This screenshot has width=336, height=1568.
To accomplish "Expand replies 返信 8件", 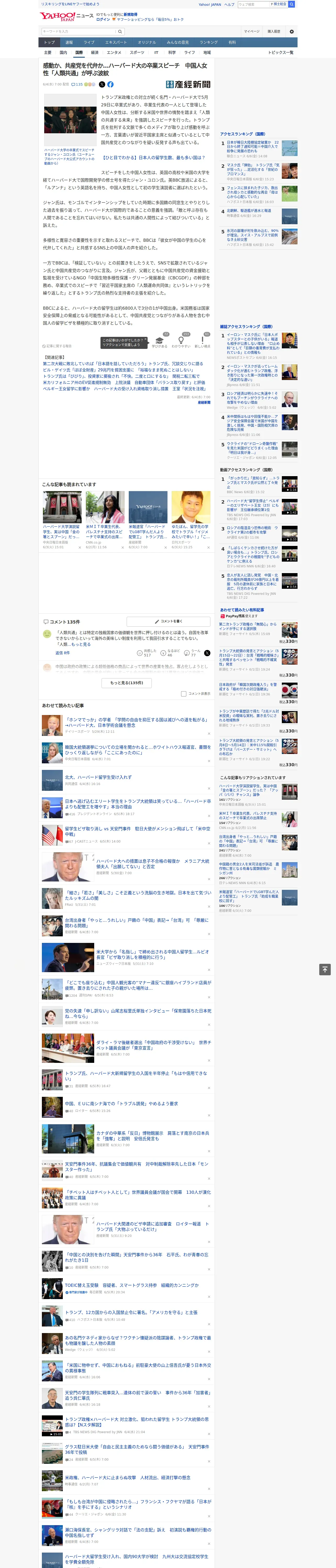I will (62, 653).
